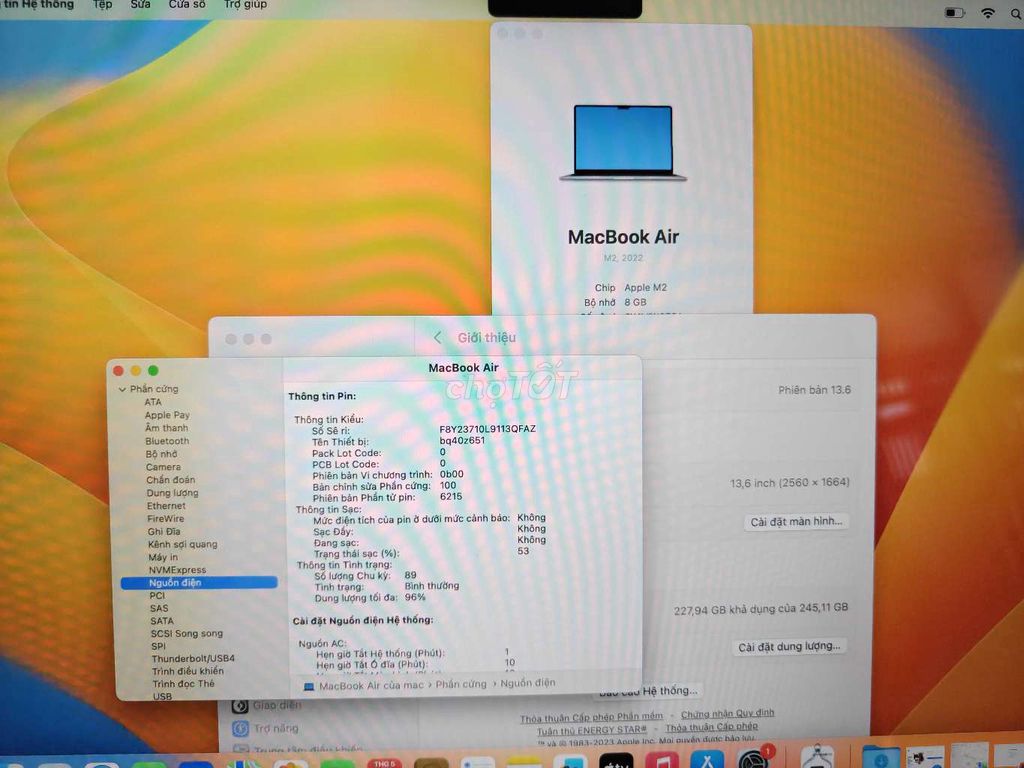The width and height of the screenshot is (1024, 768).
Task: Select Bluetooth in the hardware sidebar
Action: (167, 441)
